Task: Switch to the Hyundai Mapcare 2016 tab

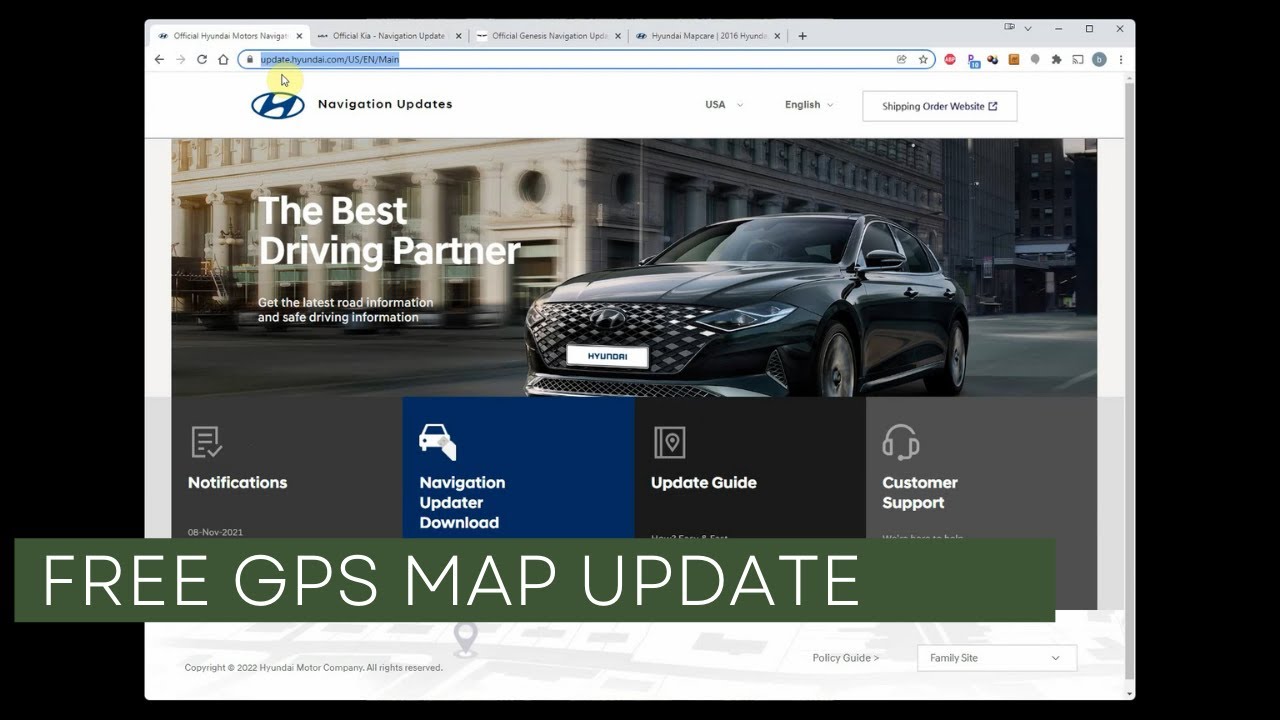Action: click(x=707, y=36)
